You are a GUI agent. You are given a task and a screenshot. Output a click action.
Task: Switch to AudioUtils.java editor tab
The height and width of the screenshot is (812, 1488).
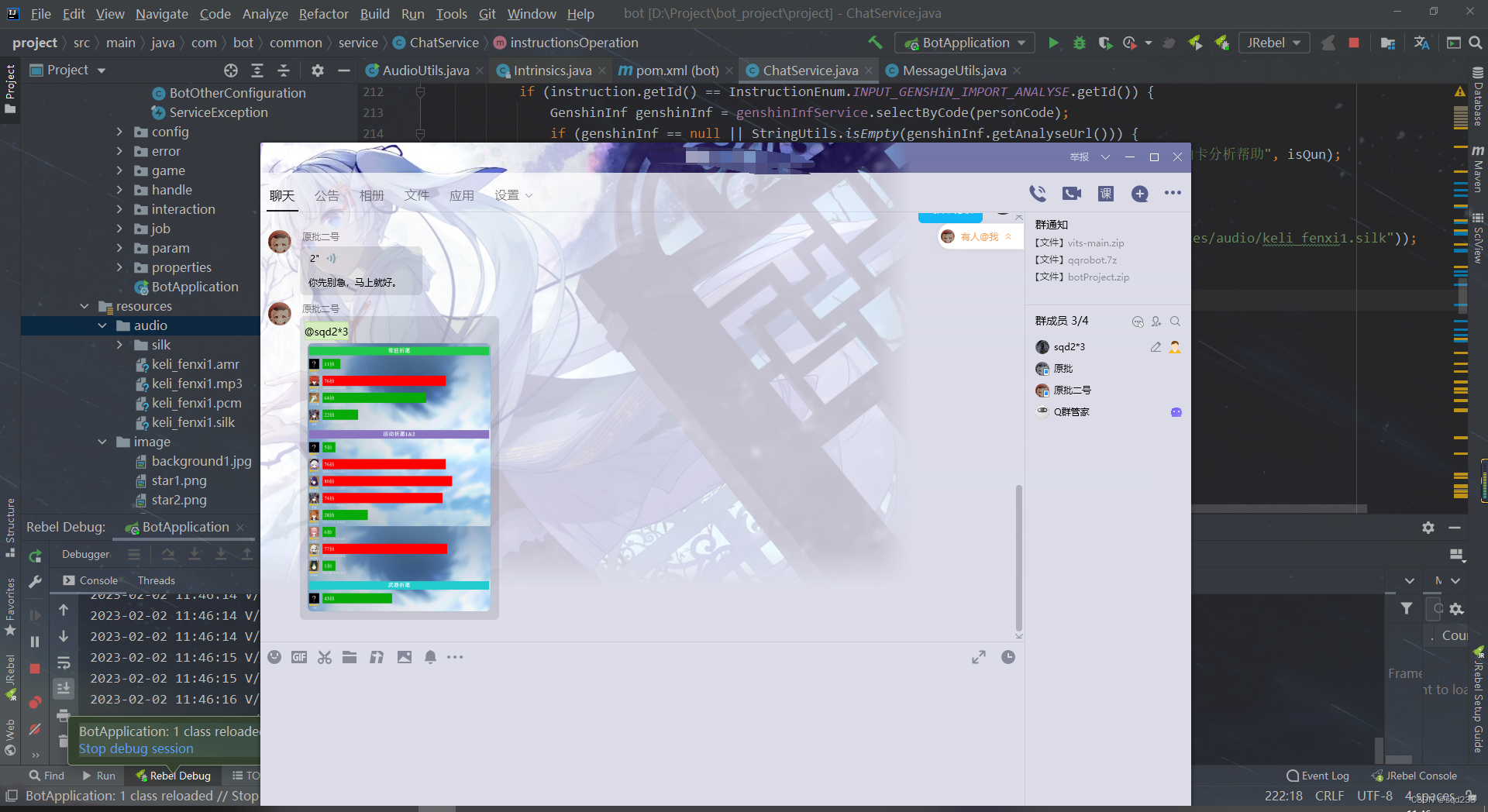point(425,71)
